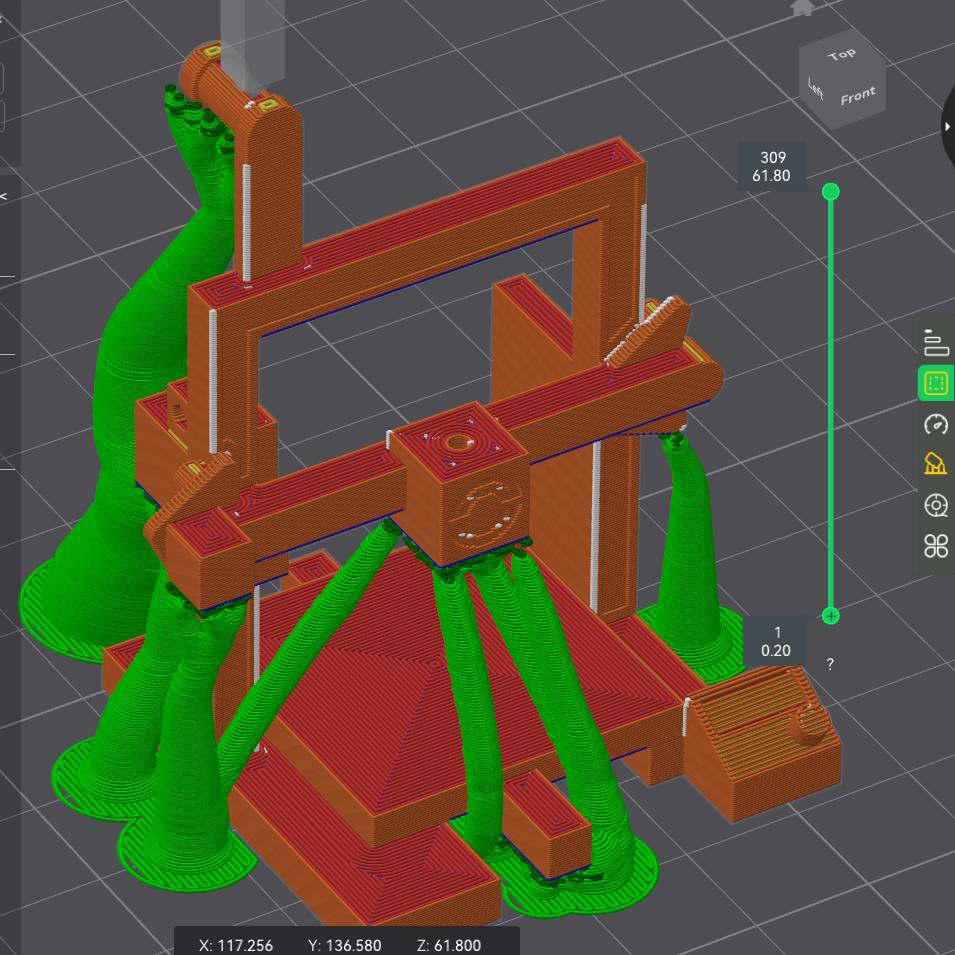Select the Left face of view cube
The height and width of the screenshot is (955, 955).
click(816, 88)
